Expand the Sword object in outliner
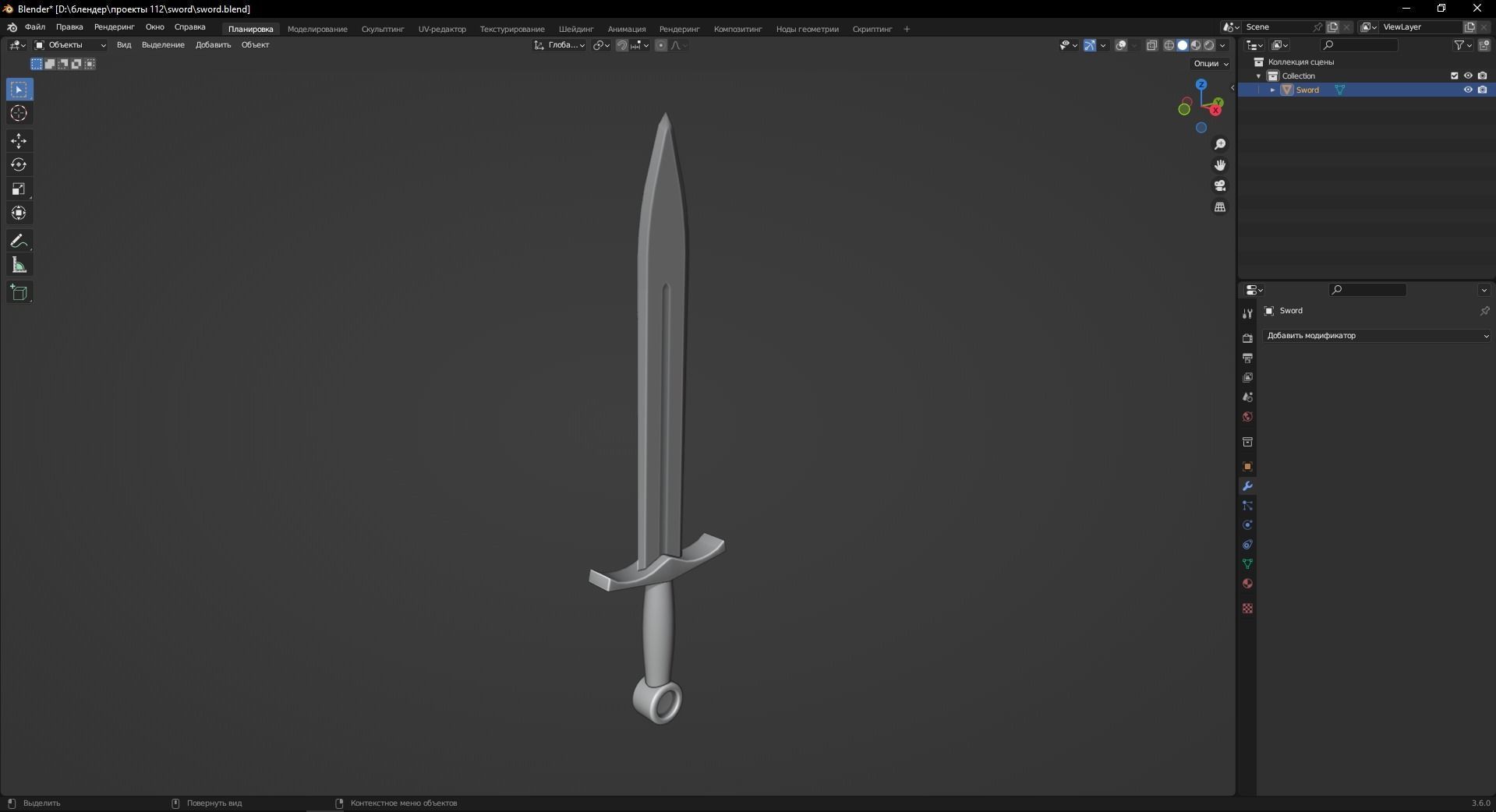 point(1272,90)
